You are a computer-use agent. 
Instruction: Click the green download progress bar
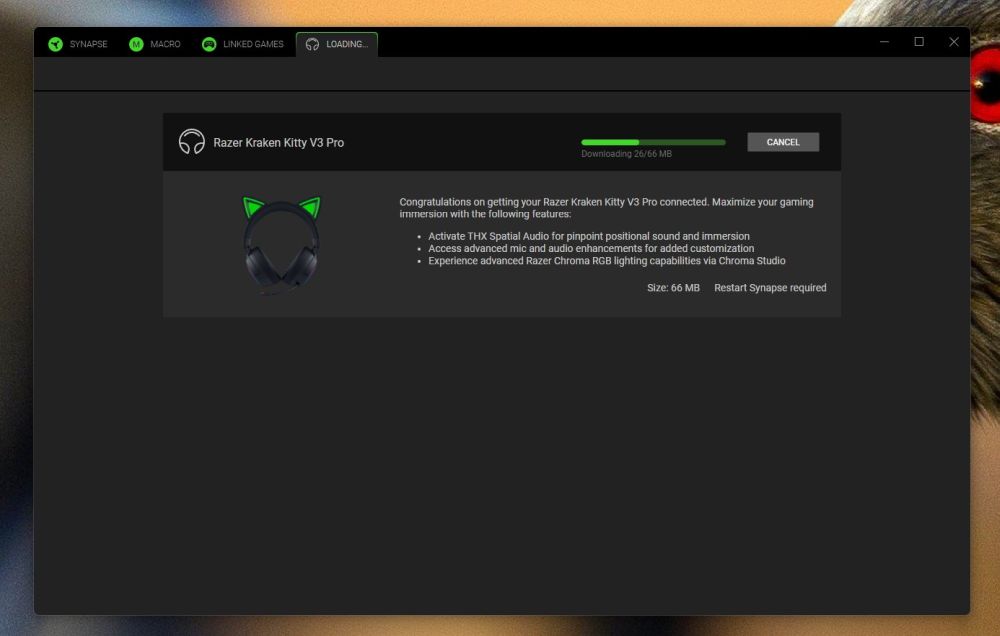[653, 142]
